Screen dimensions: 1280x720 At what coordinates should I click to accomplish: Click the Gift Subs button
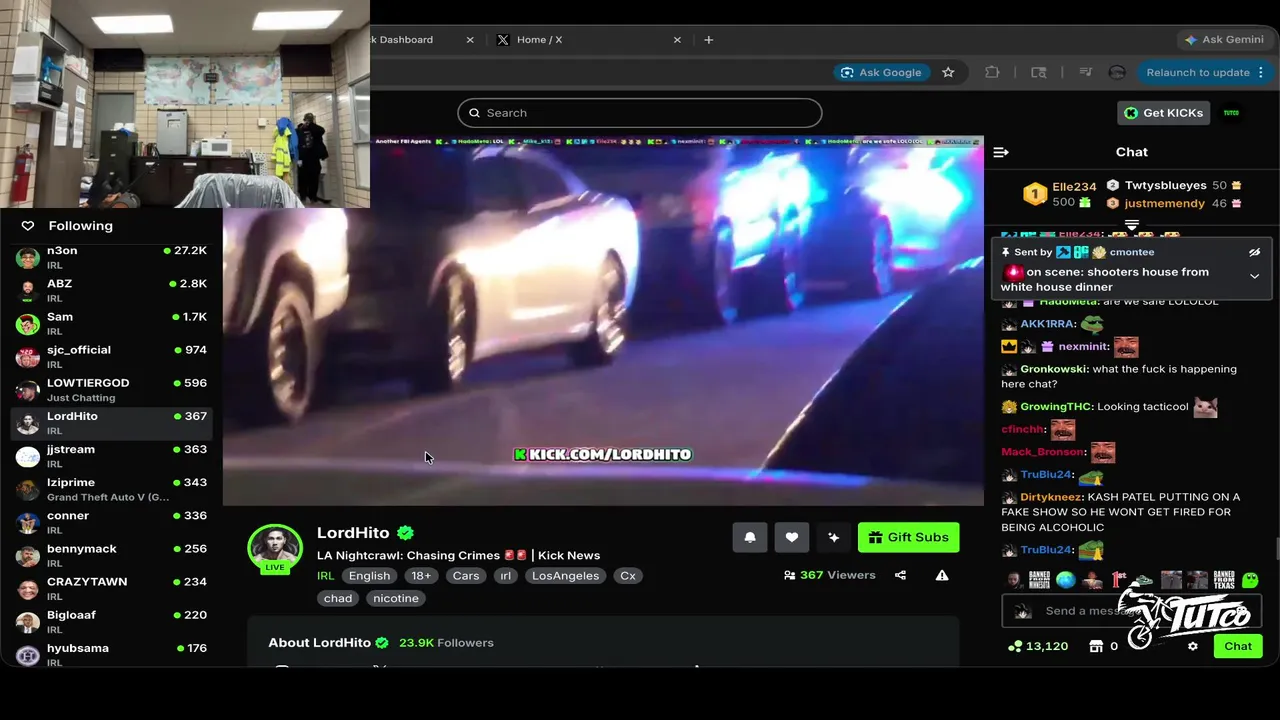pyautogui.click(x=908, y=537)
